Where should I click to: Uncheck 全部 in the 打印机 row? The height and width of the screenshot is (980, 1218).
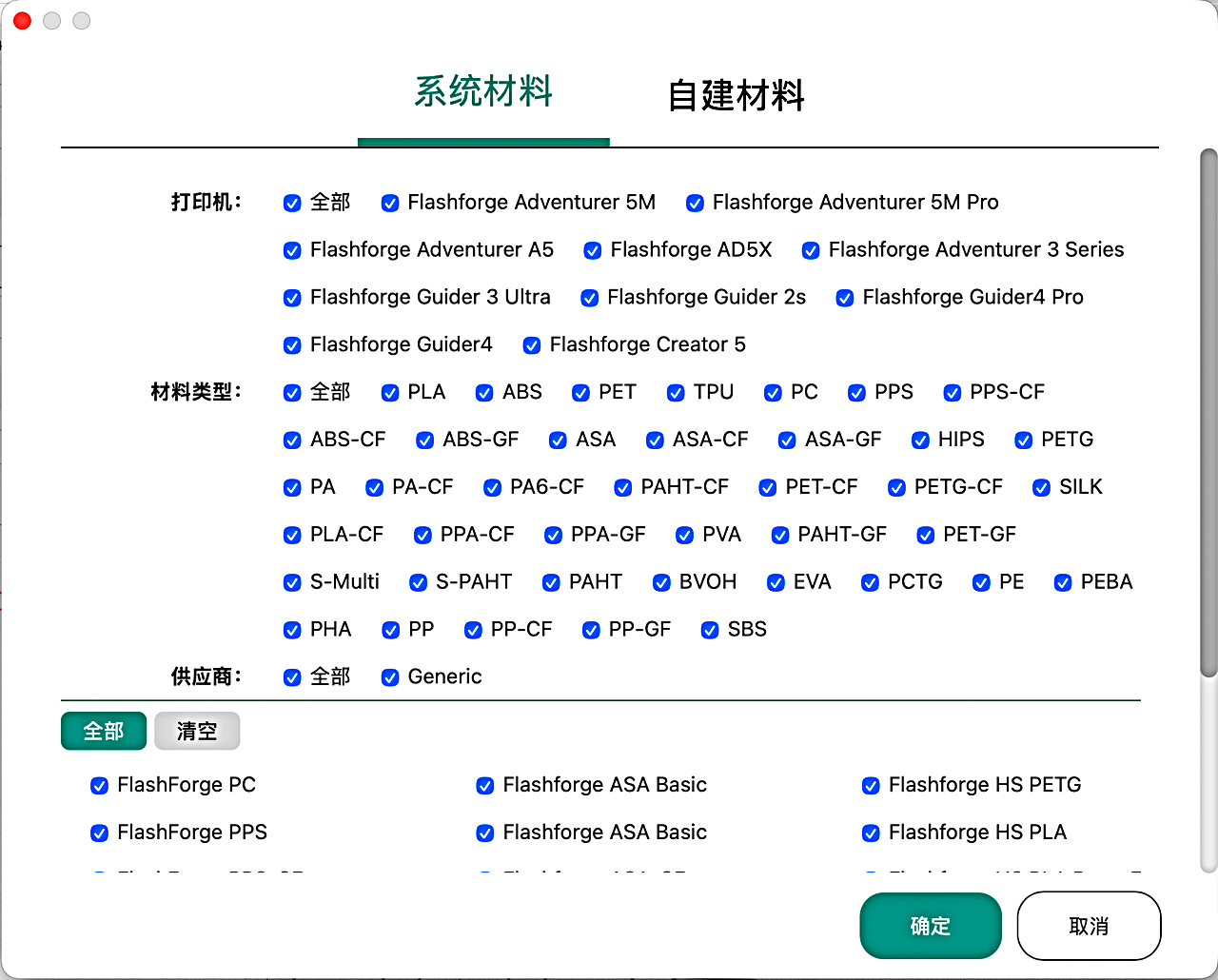(x=292, y=203)
